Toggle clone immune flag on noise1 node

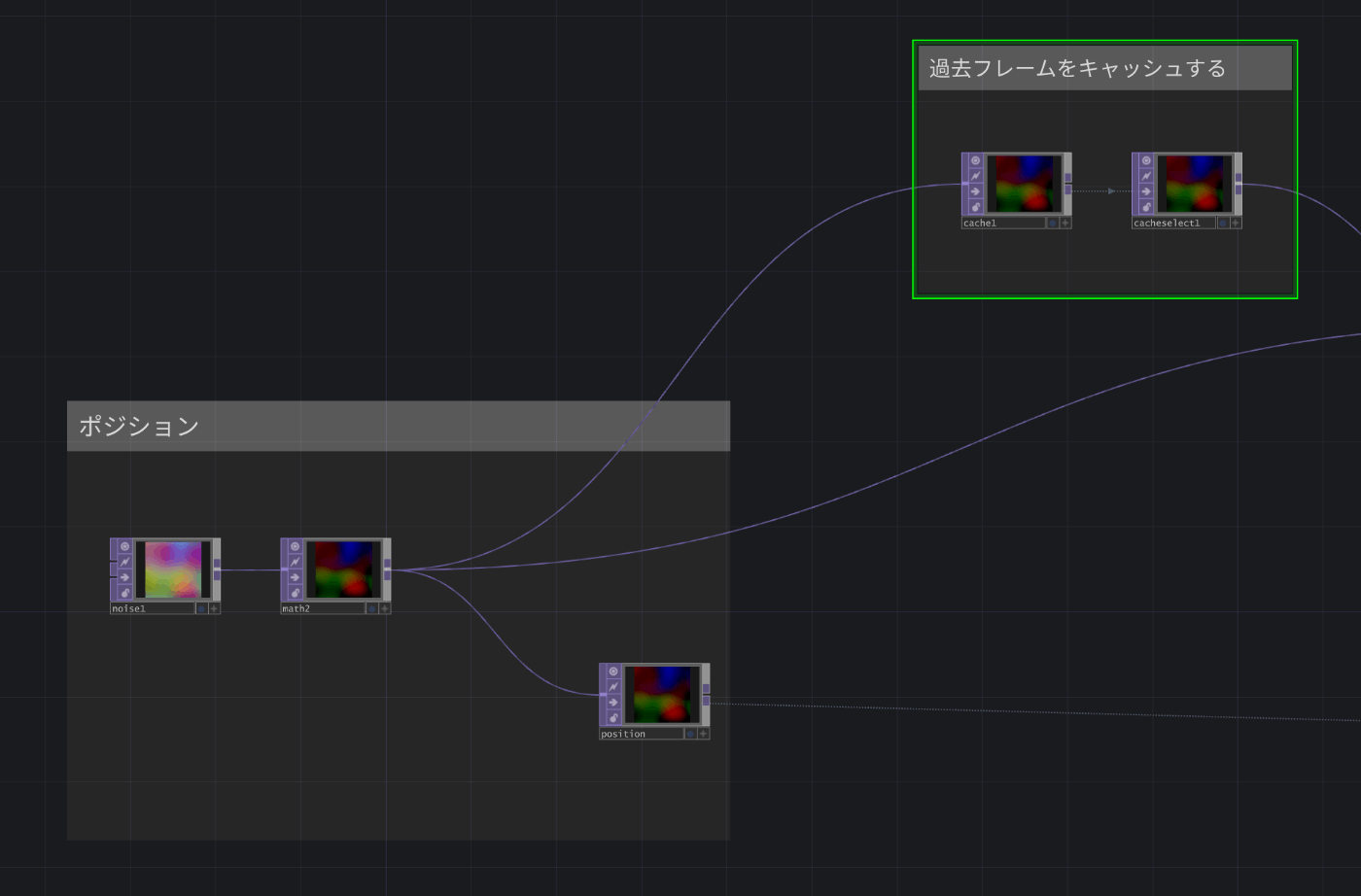[x=125, y=562]
